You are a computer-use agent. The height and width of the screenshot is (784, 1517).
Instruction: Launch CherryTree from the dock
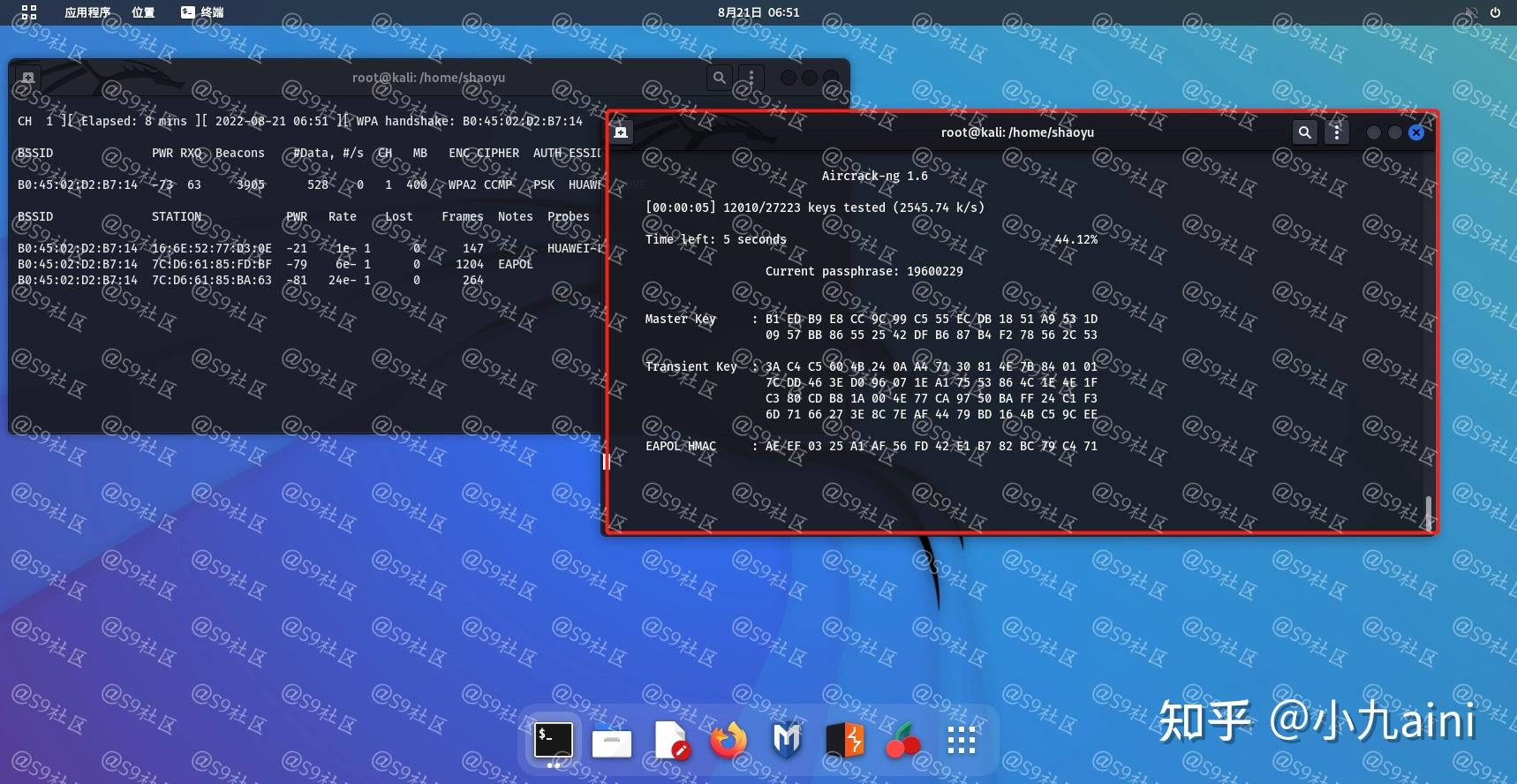tap(902, 741)
